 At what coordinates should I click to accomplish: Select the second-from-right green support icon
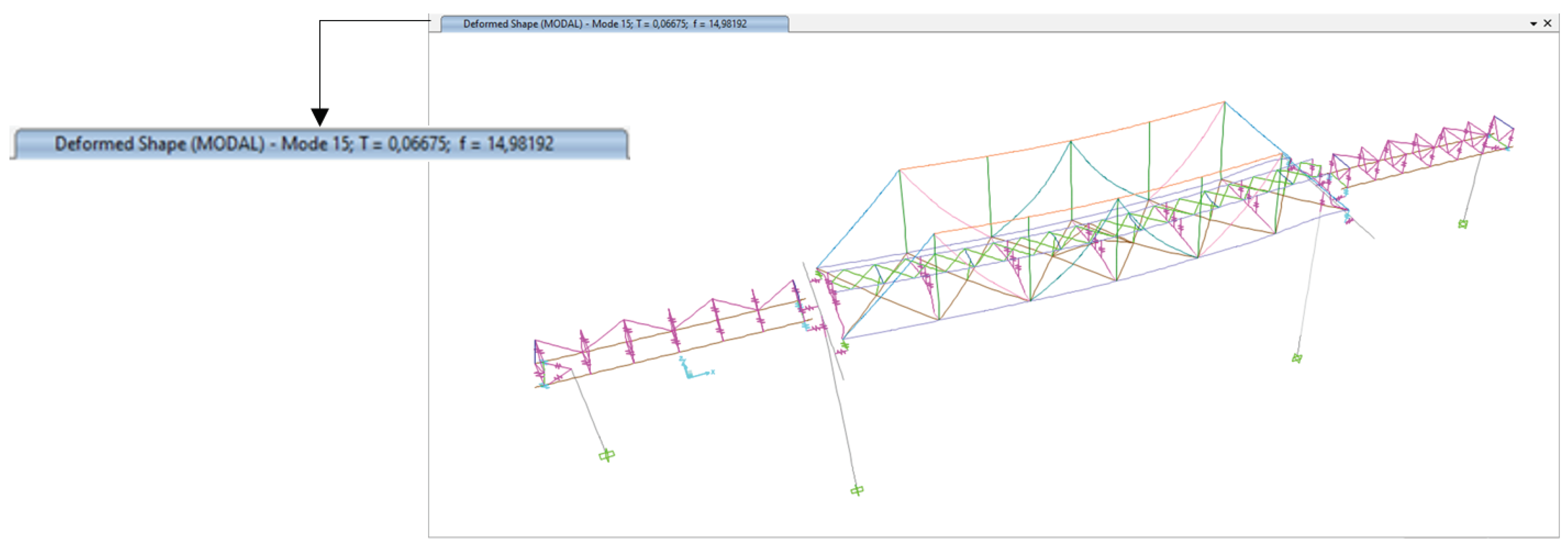[1296, 358]
